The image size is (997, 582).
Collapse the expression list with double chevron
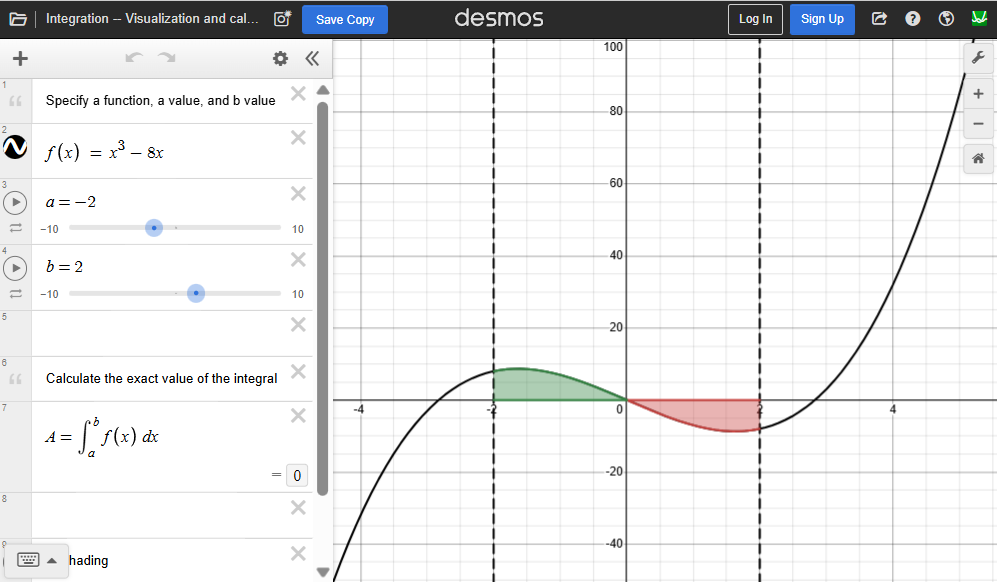click(x=312, y=59)
